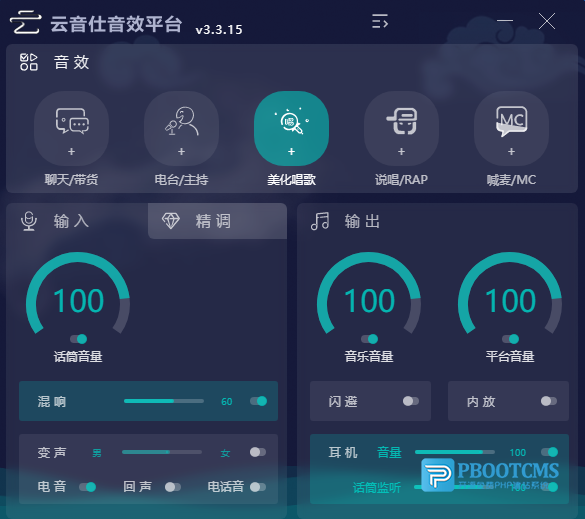
Task: Click the 男 male label in 变声
Action: tap(97, 453)
